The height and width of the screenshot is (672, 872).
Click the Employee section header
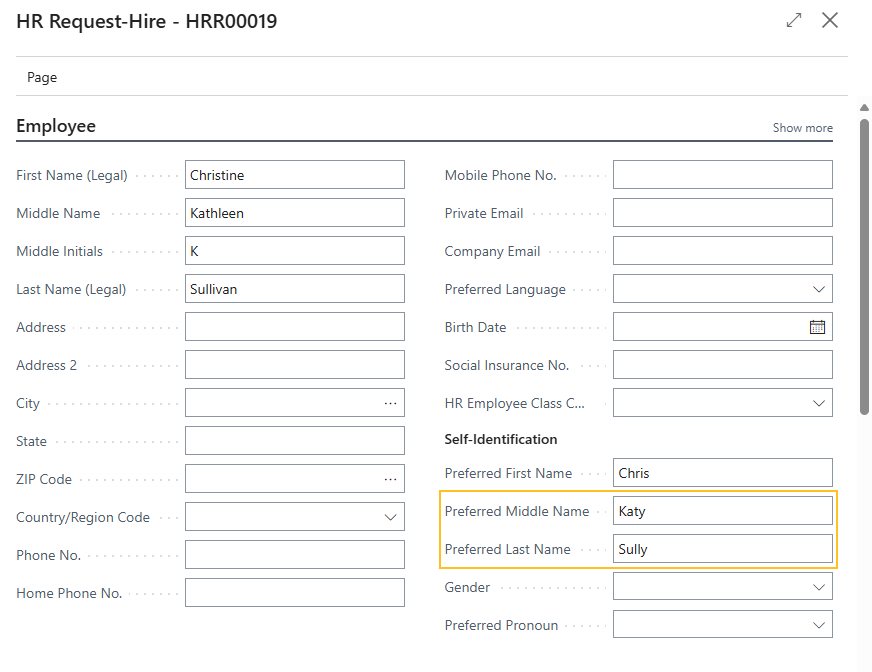(x=55, y=125)
